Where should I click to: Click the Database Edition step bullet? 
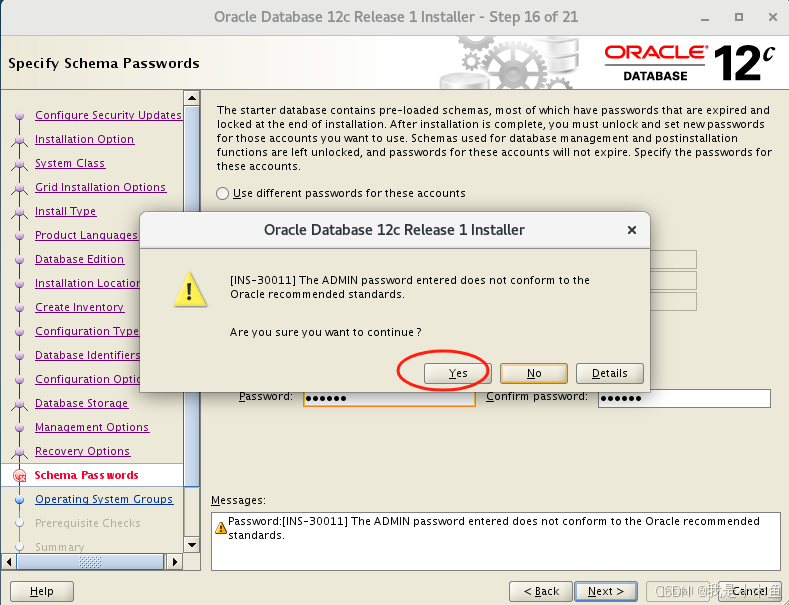tap(20, 259)
